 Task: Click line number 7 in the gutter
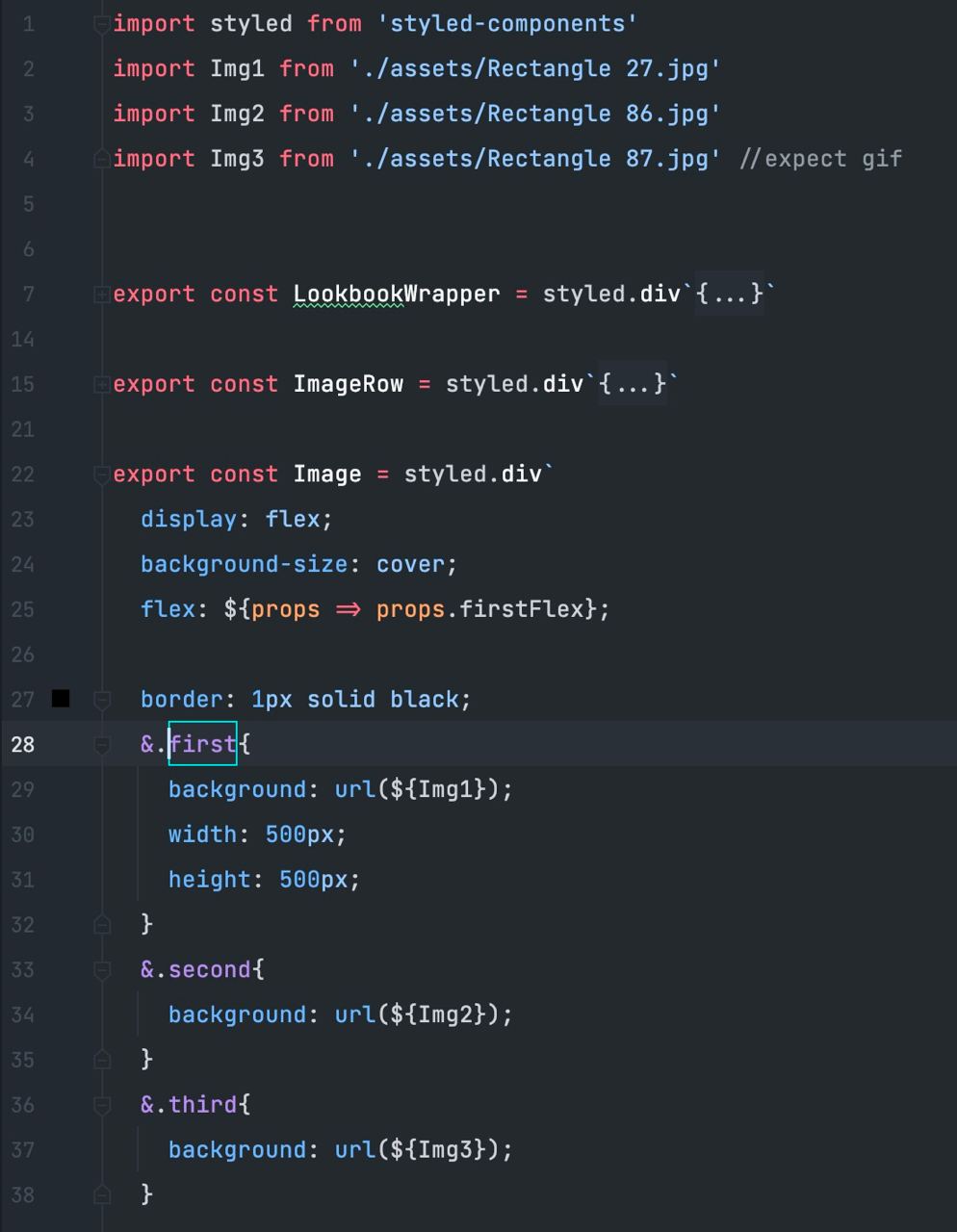(28, 295)
